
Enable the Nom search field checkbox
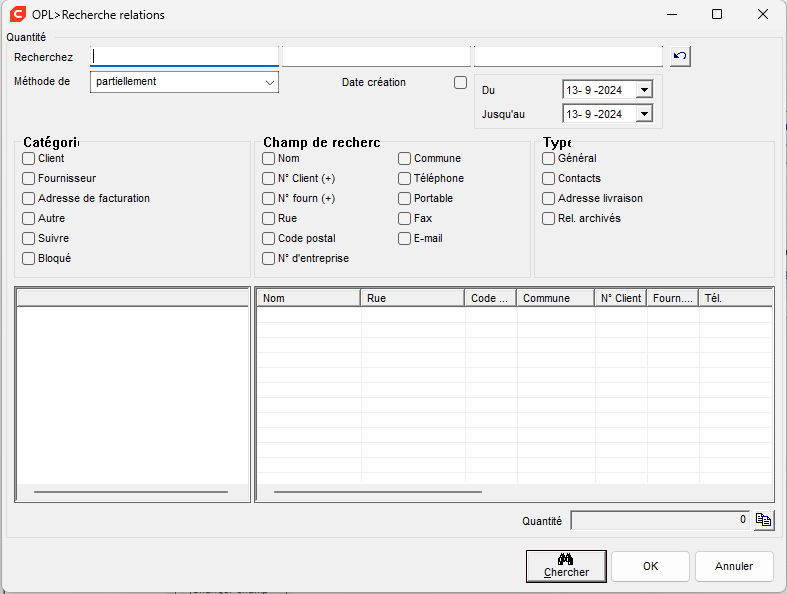tap(269, 159)
